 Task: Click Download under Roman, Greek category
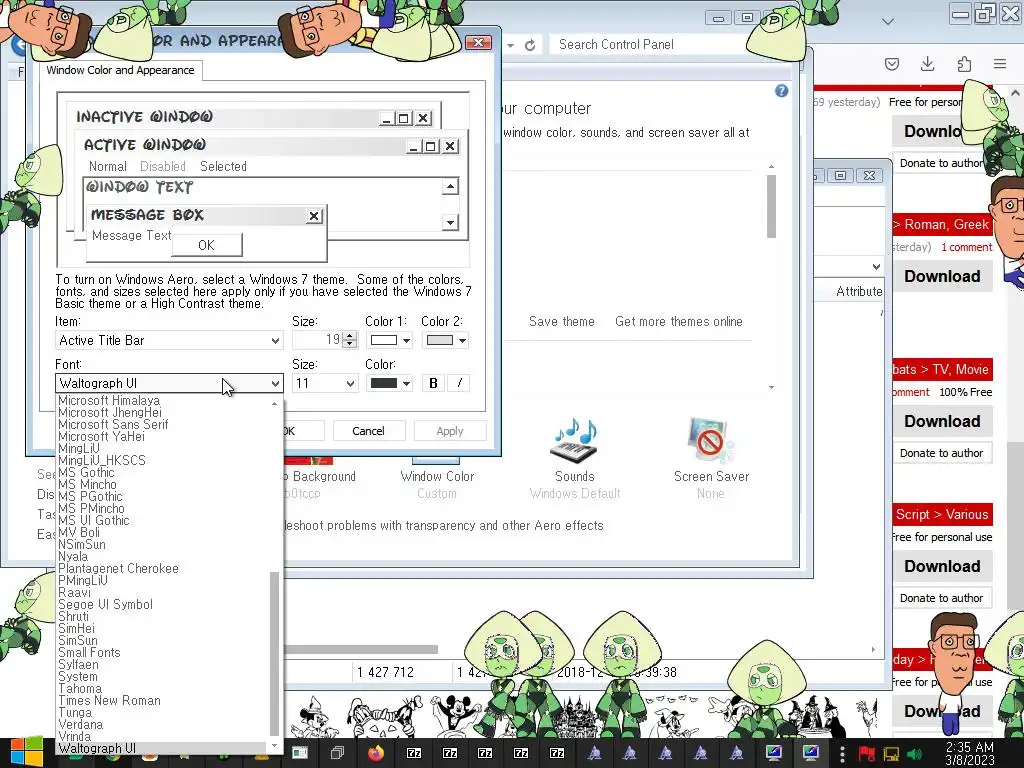[942, 276]
